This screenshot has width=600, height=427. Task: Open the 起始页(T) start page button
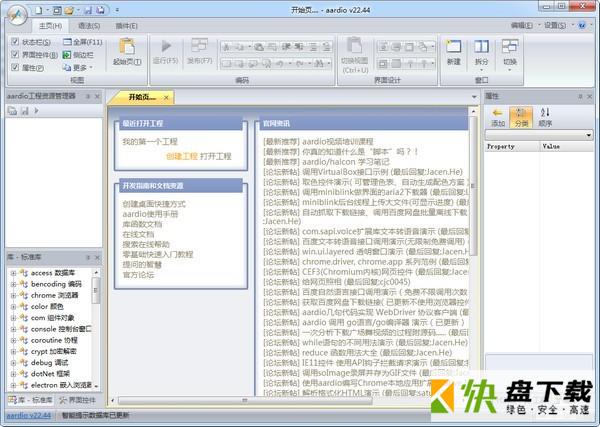click(x=127, y=52)
